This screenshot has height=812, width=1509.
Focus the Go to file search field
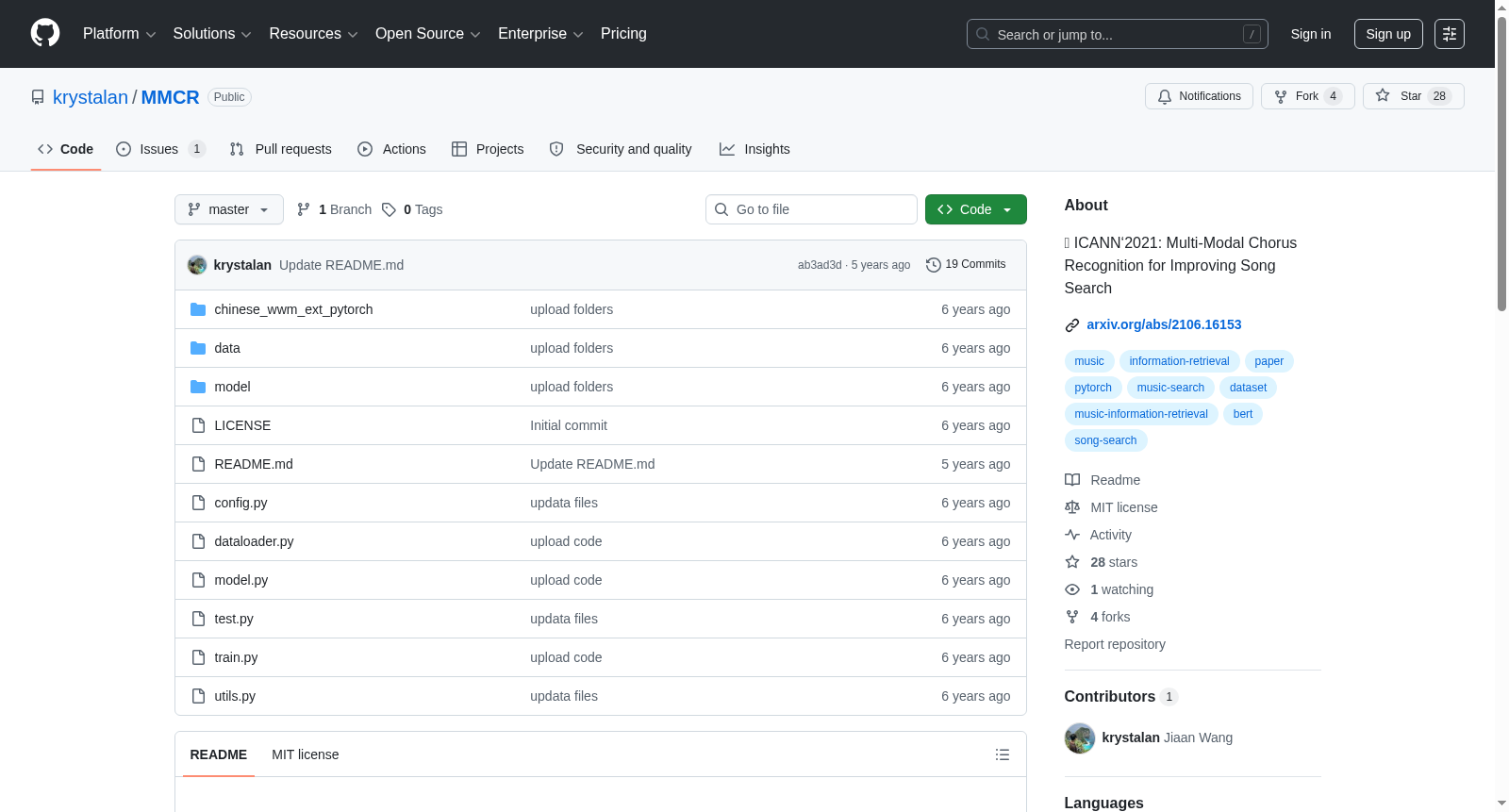811,209
